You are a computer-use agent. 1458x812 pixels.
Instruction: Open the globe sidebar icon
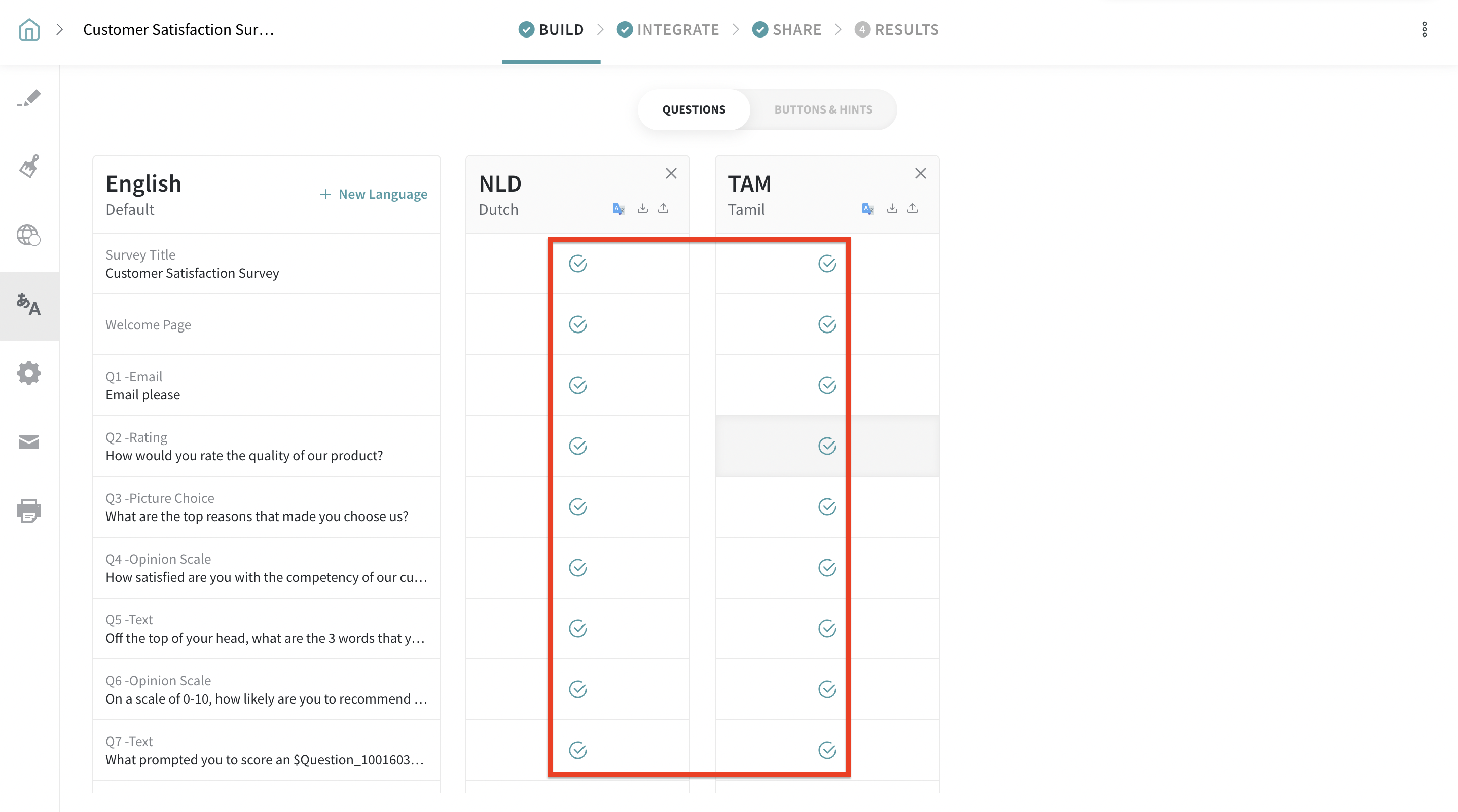click(x=29, y=235)
